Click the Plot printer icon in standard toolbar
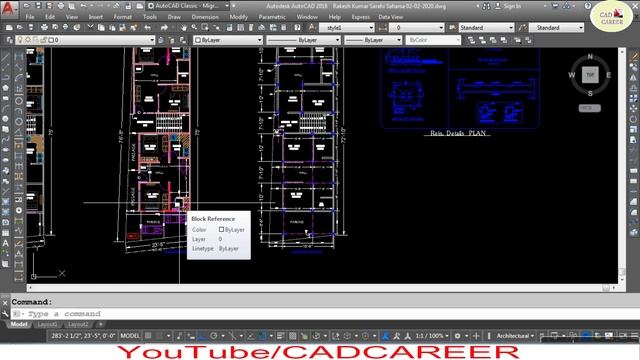640x360 pixels. coord(44,27)
